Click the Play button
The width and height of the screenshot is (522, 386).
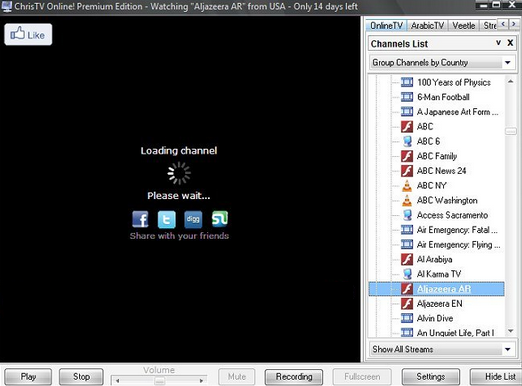28,377
